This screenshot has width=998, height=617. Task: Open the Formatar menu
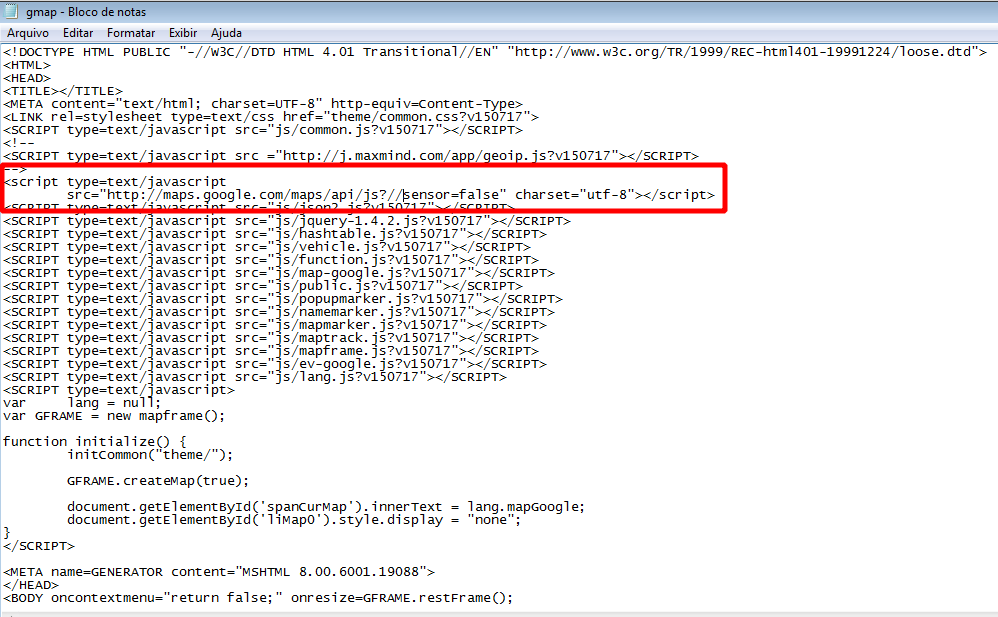131,33
